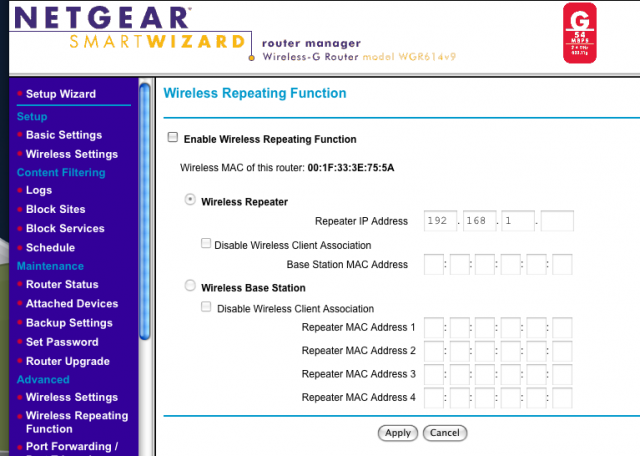This screenshot has width=640, height=456.
Task: Open the Attached Devices page
Action: coord(72,304)
